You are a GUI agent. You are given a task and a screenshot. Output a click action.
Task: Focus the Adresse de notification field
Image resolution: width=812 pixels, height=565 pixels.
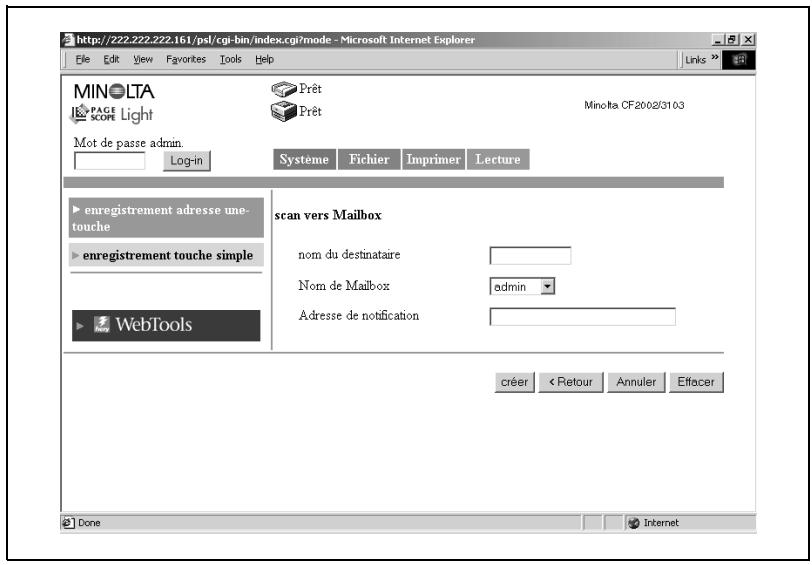[583, 316]
